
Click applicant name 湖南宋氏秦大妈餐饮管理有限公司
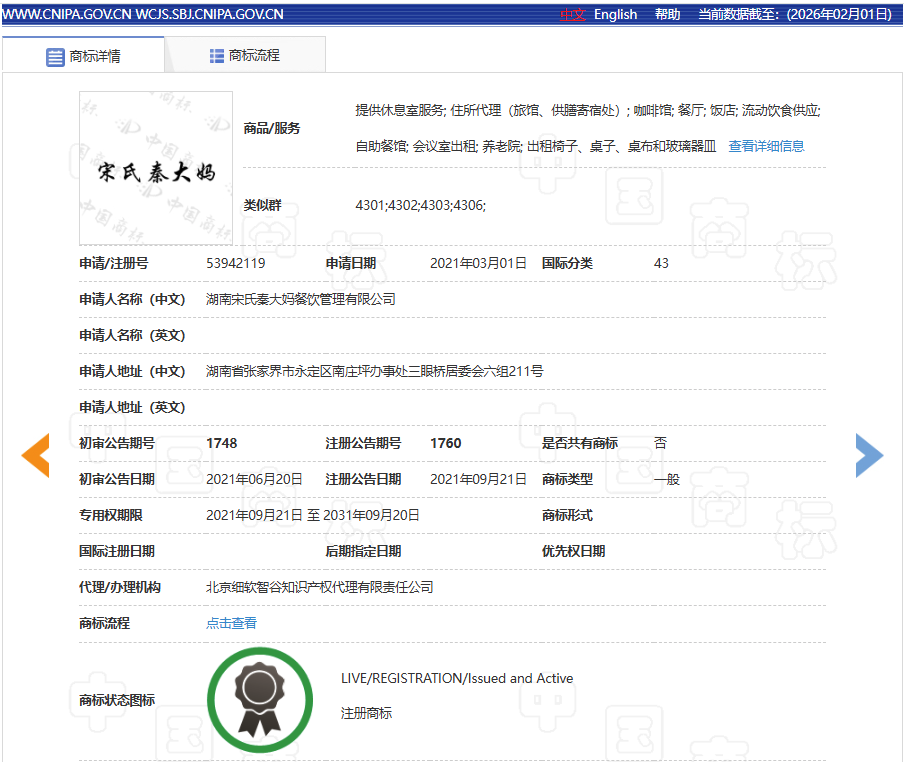tap(300, 299)
